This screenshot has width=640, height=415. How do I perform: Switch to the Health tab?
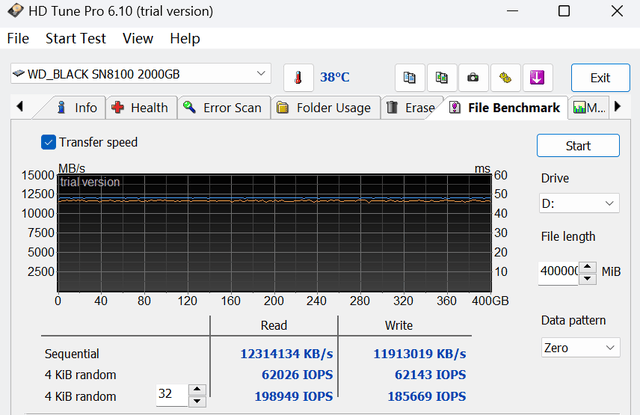(x=140, y=107)
